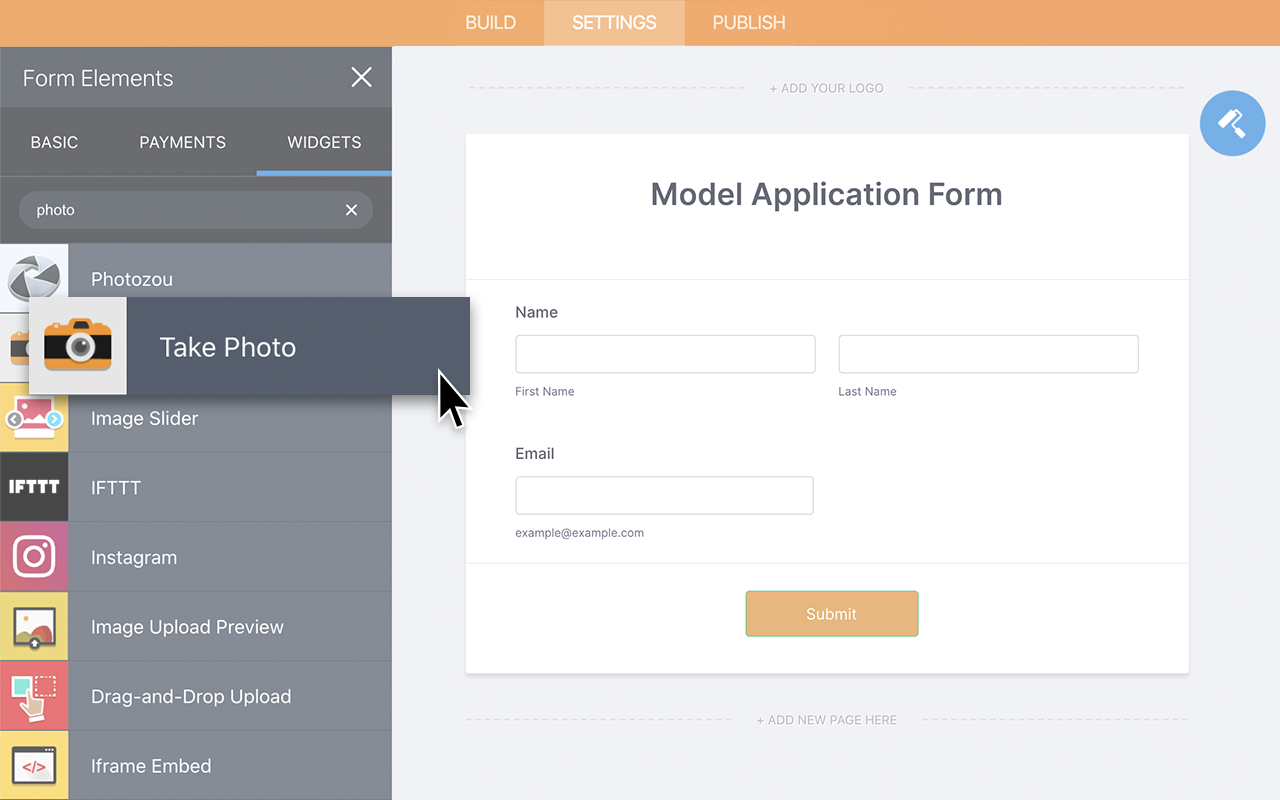1280x800 pixels.
Task: Select the Take Photo camera icon
Action: 78,346
